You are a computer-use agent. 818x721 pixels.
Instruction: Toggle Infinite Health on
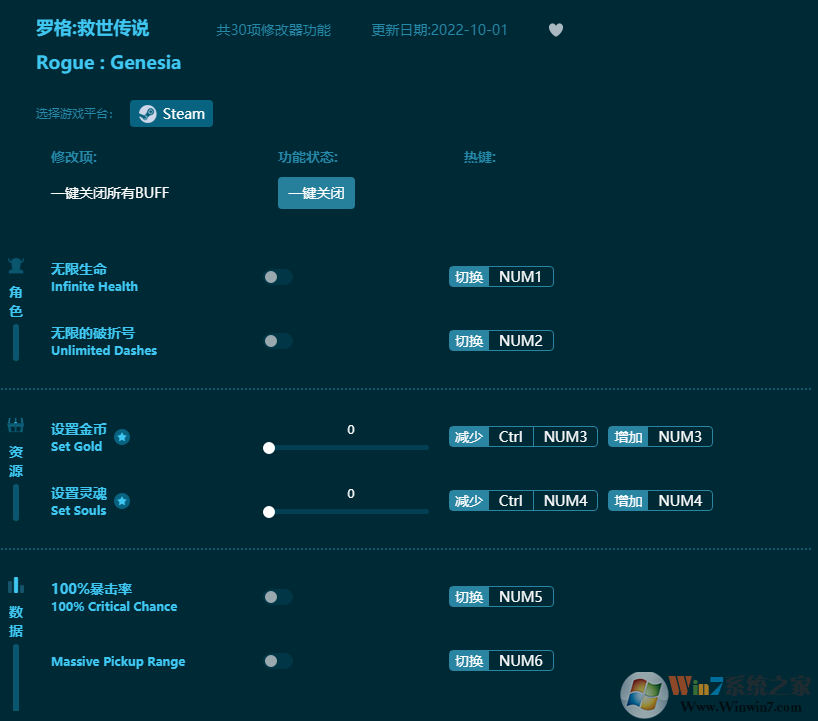point(277,277)
